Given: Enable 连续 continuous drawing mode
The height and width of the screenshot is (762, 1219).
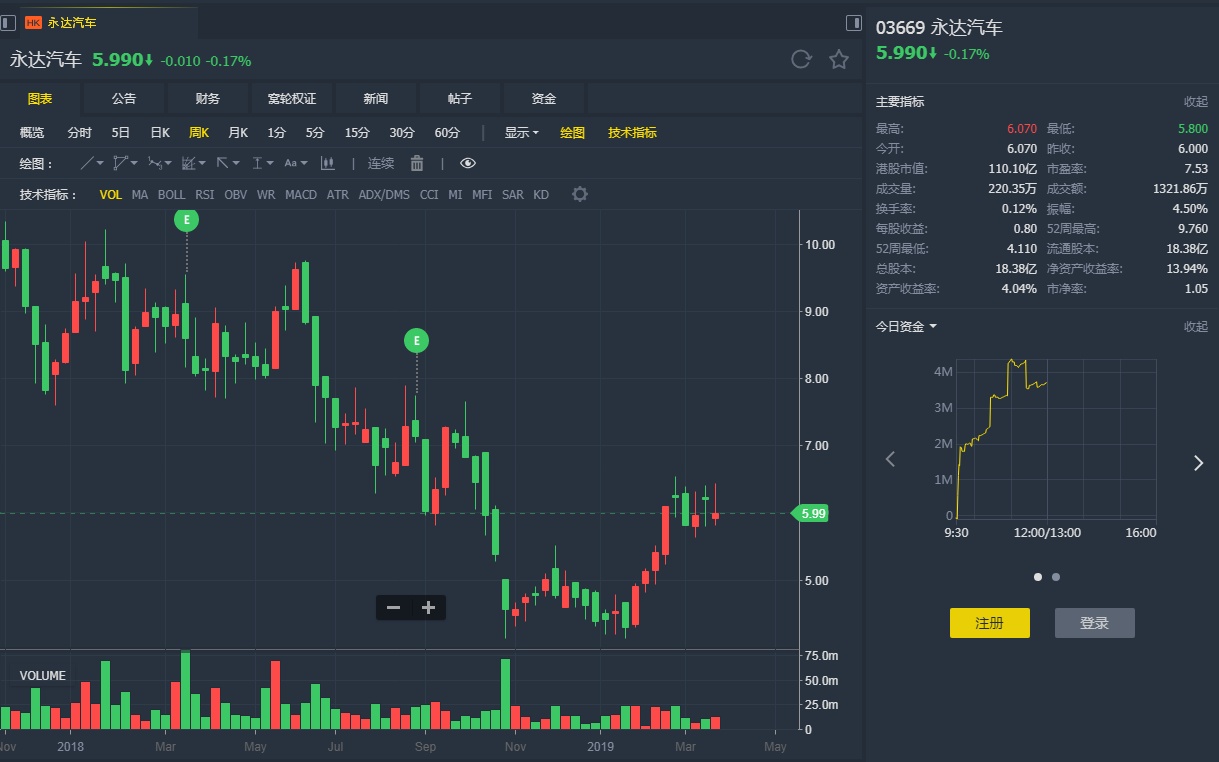Looking at the screenshot, I should tap(381, 163).
